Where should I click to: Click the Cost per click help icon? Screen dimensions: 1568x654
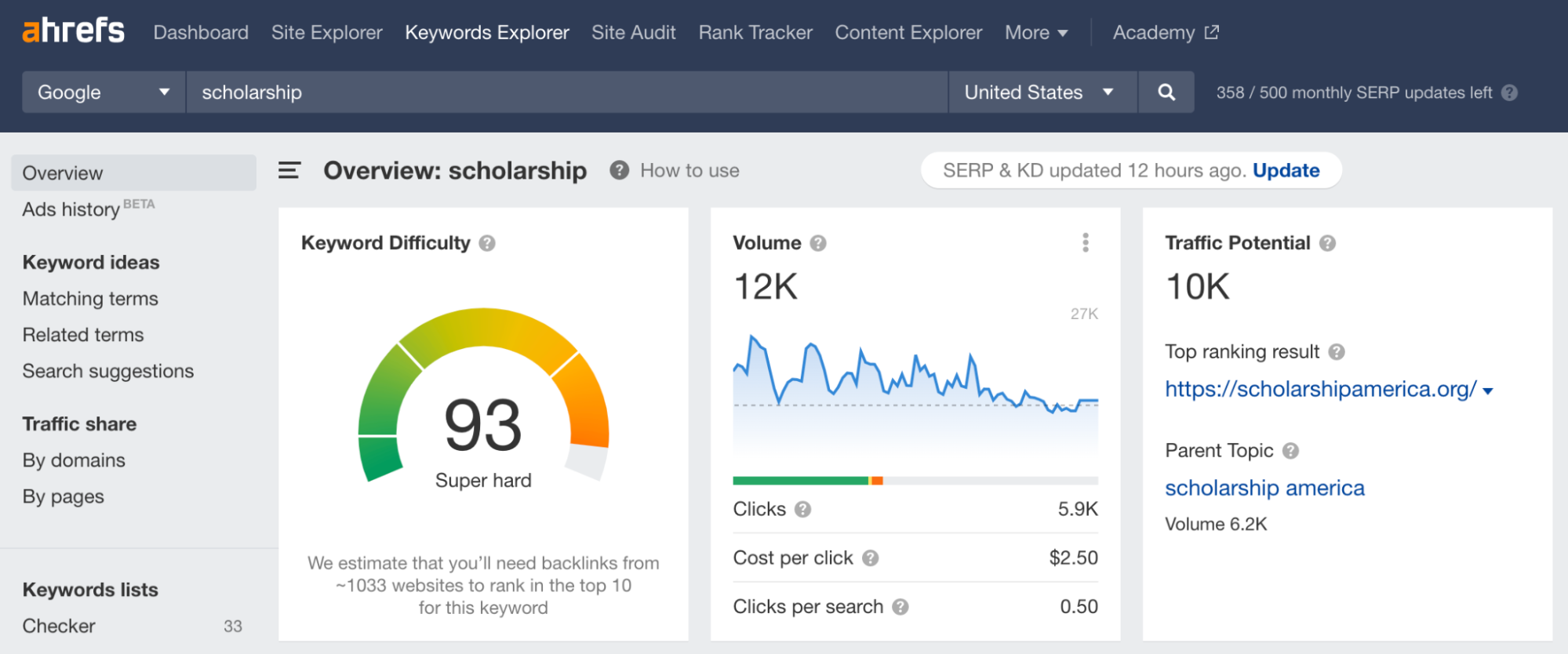870,558
